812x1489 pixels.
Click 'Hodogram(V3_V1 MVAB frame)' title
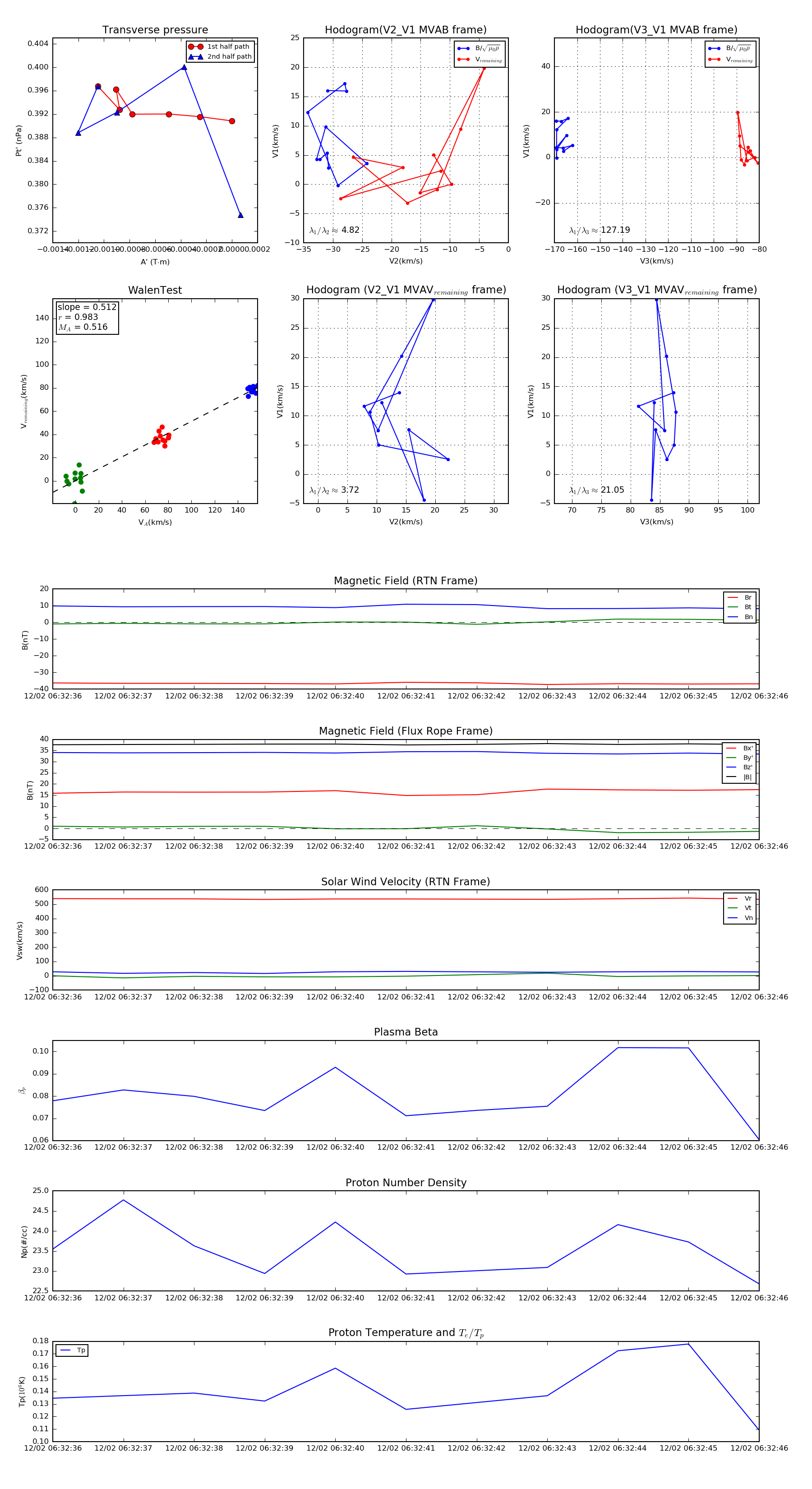click(656, 30)
